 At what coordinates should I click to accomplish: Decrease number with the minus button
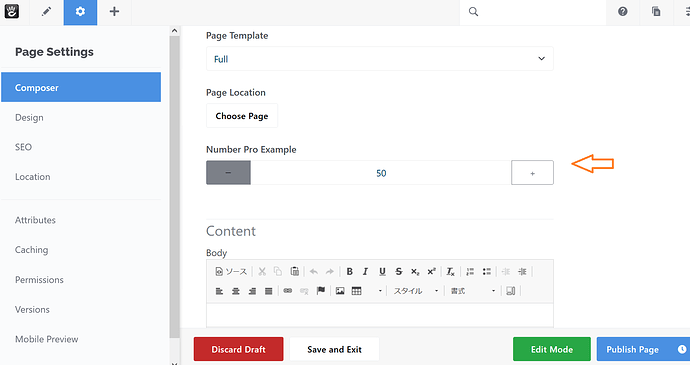tap(228, 173)
